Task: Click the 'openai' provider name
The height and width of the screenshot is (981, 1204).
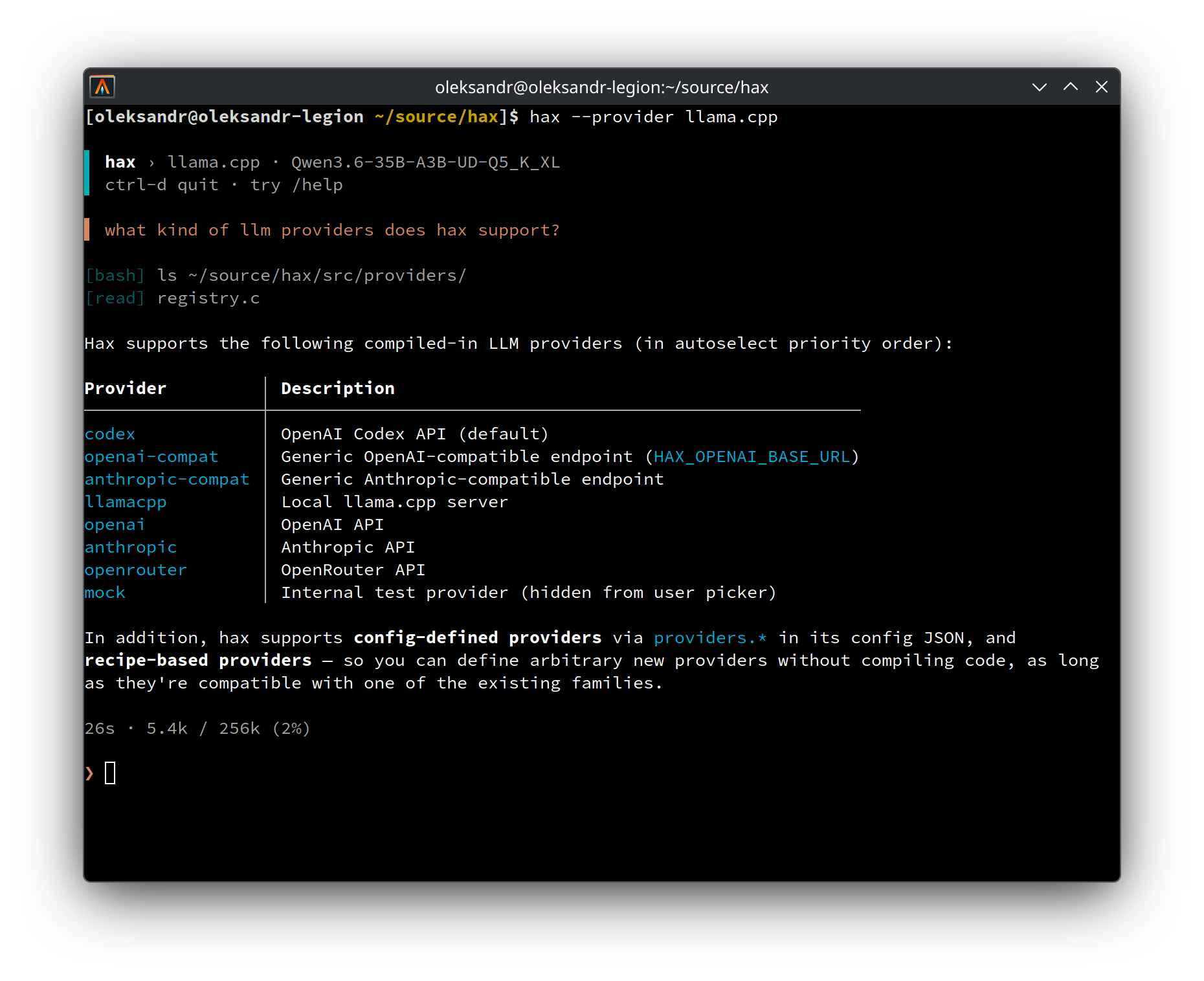Action: 115,525
